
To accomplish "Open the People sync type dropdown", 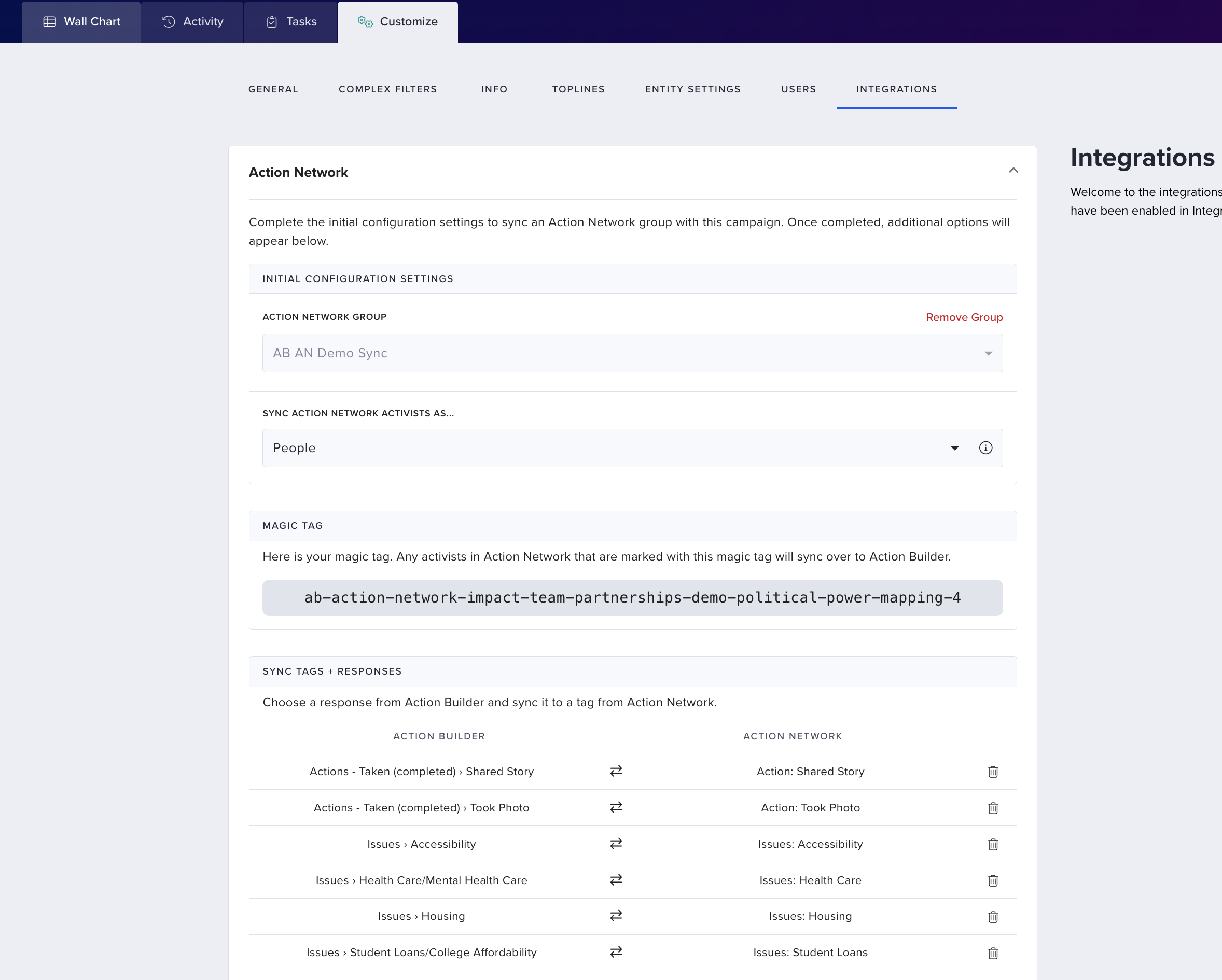I will [616, 448].
